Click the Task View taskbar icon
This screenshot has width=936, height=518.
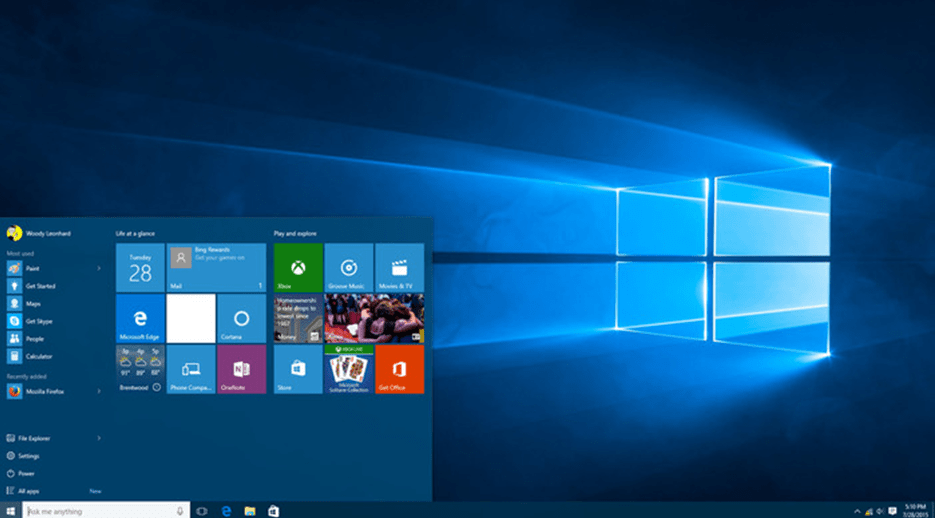202,511
